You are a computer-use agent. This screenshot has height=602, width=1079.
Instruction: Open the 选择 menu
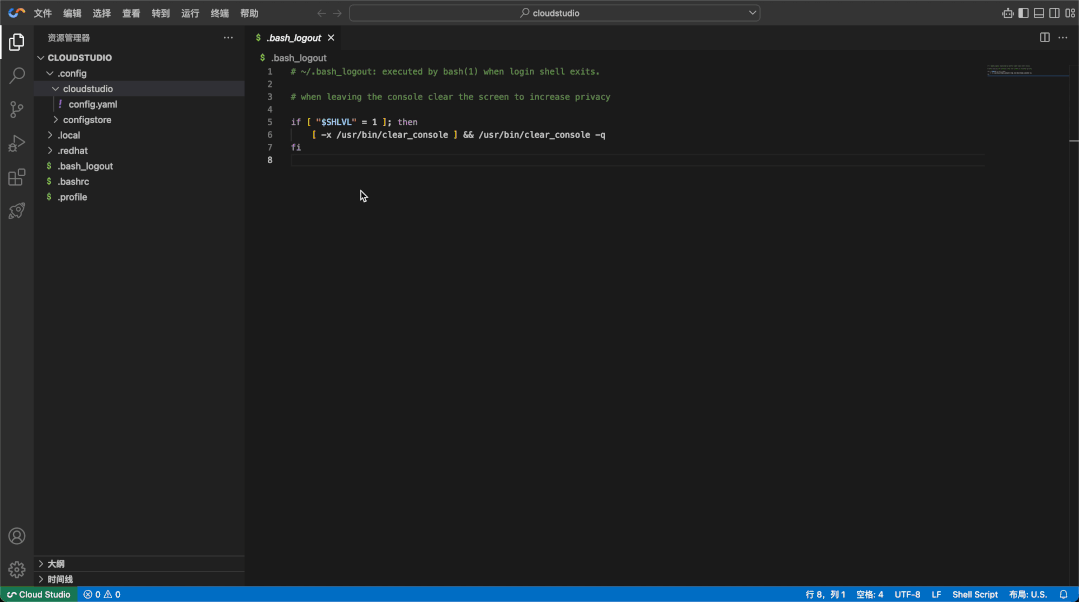tap(102, 13)
